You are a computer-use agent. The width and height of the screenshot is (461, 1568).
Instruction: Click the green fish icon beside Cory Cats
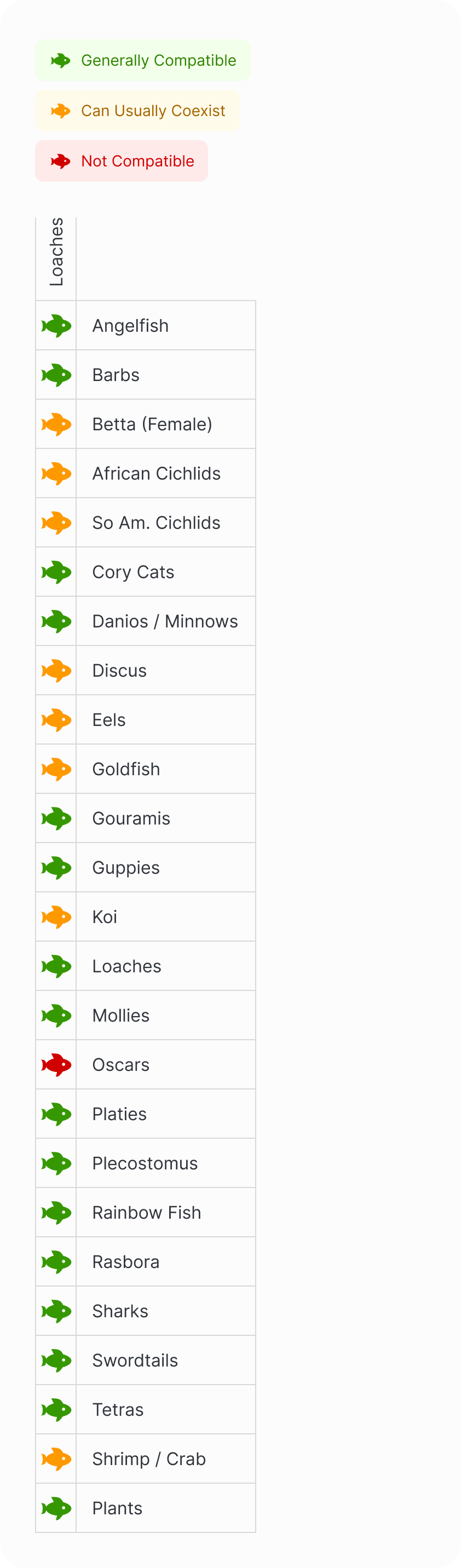click(x=56, y=572)
